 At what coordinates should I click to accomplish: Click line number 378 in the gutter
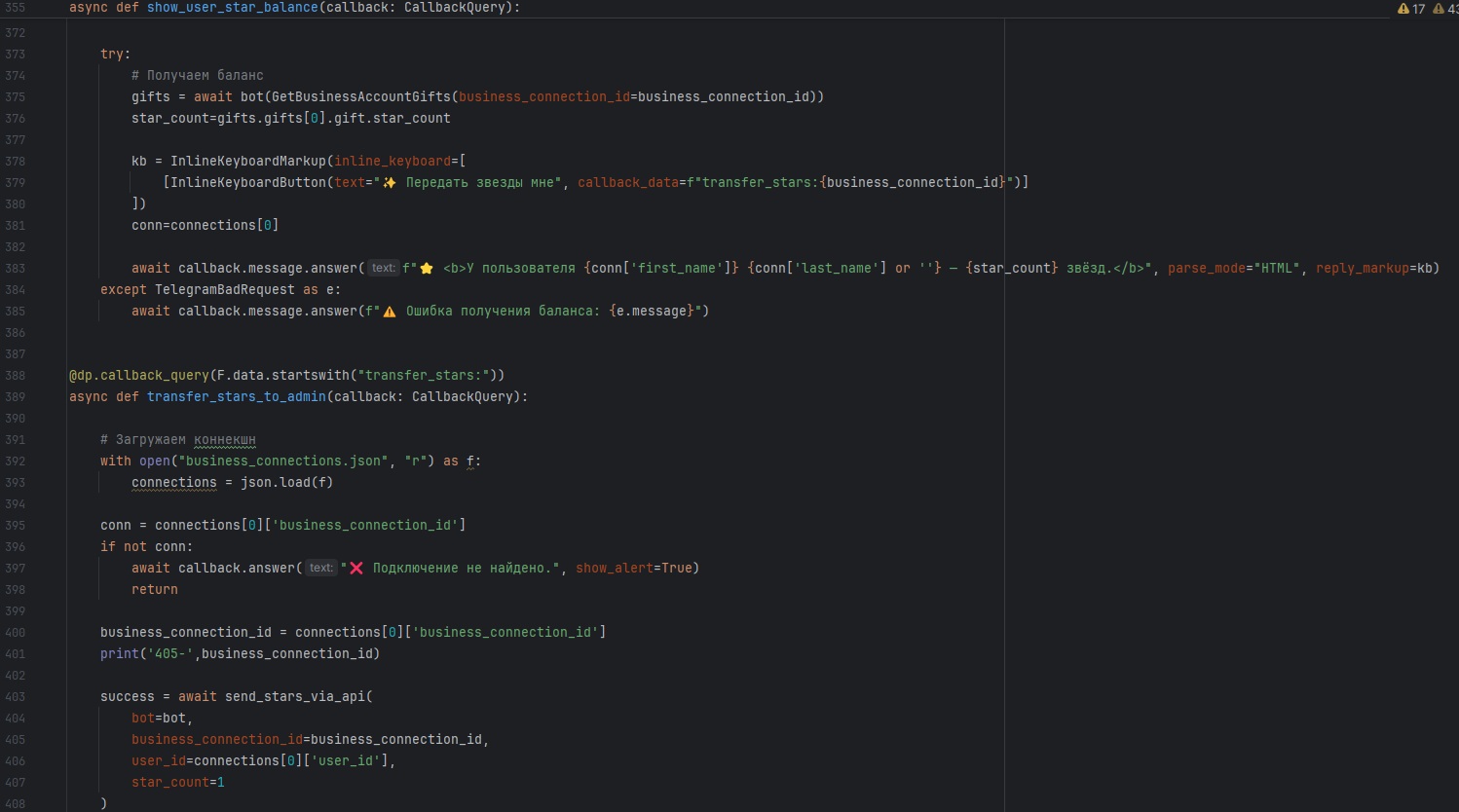15,161
